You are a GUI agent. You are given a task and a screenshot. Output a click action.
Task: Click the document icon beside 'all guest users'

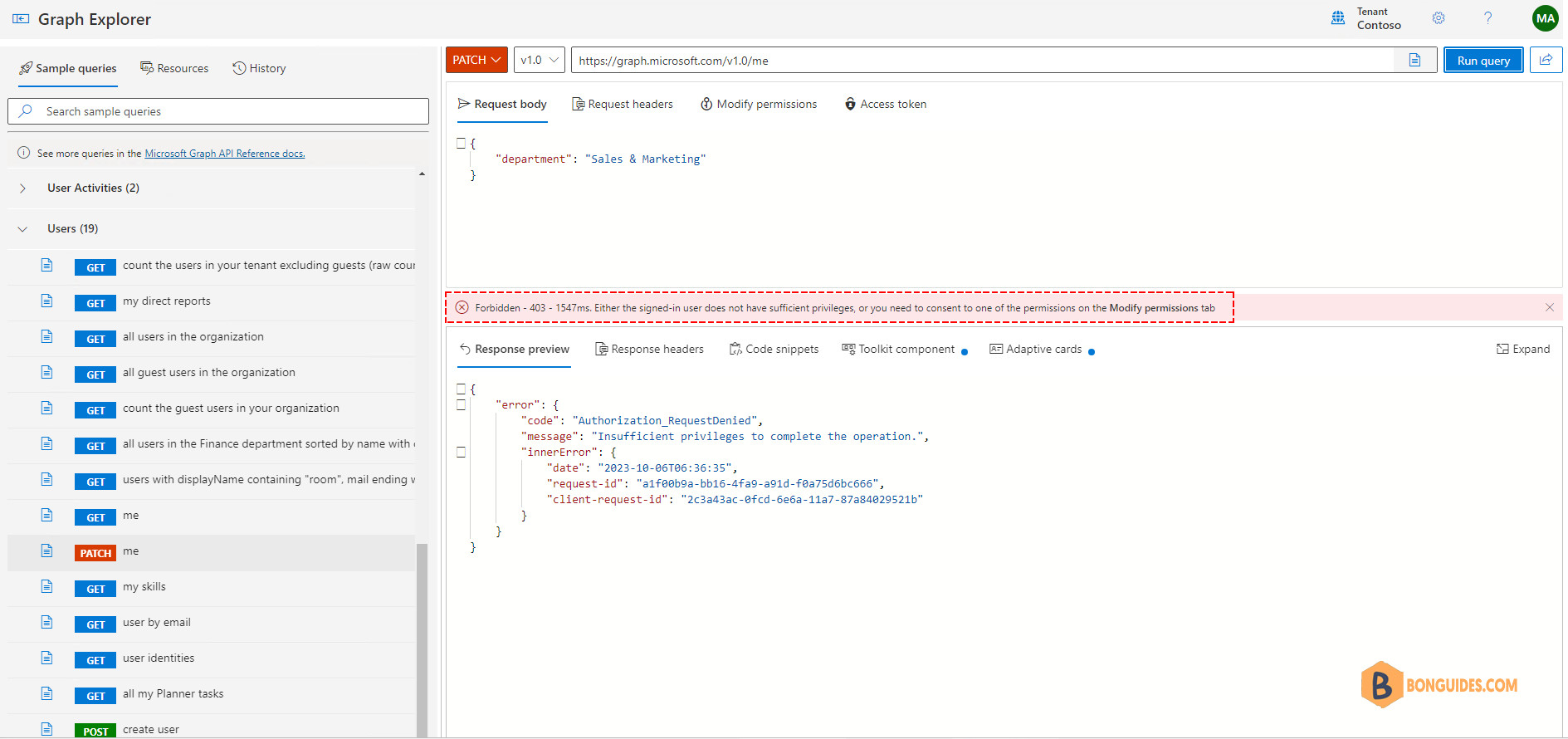[46, 372]
